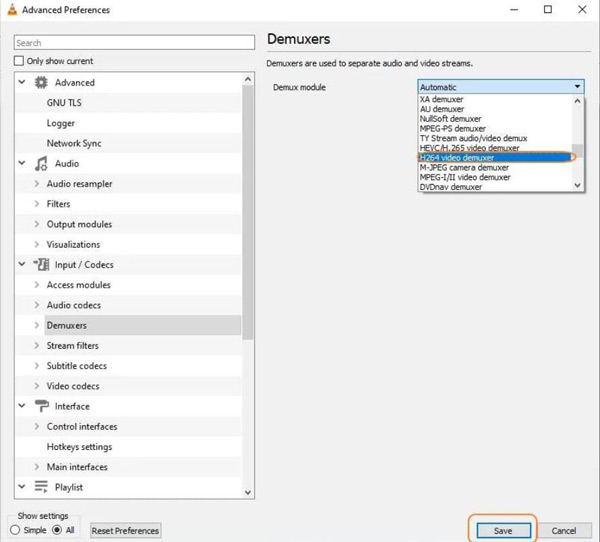Select Logger in the tree
This screenshot has height=542, width=600.
[60, 123]
